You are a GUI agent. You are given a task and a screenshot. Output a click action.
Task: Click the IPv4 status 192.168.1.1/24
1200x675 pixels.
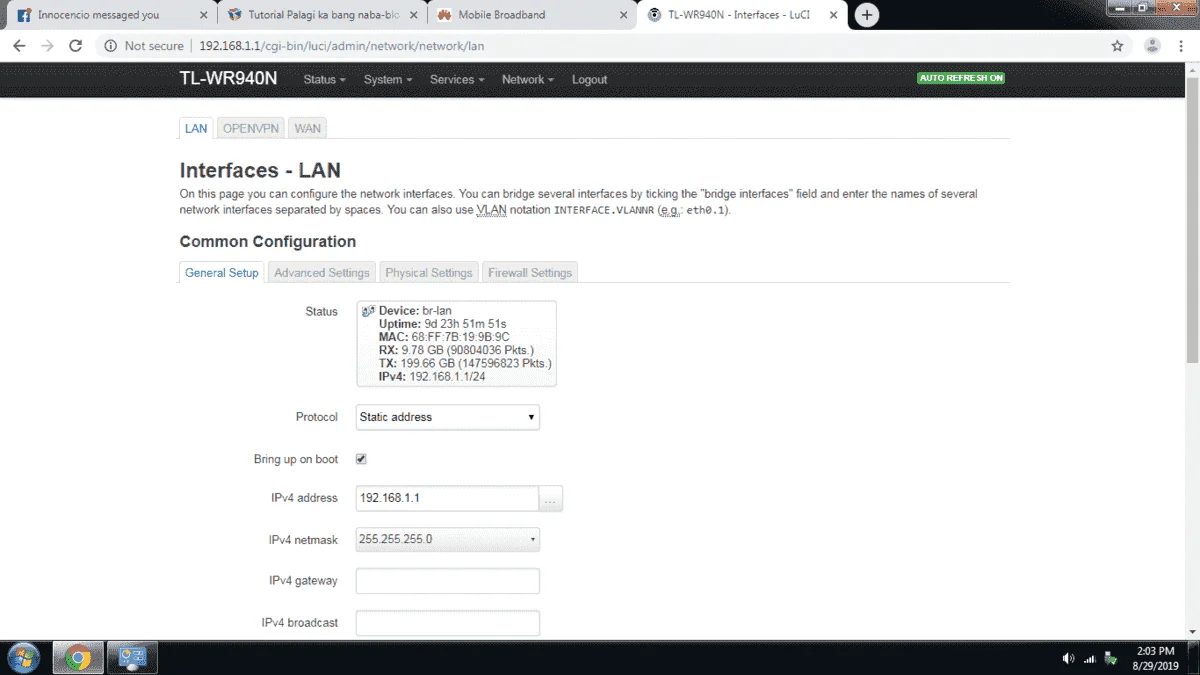coord(447,376)
